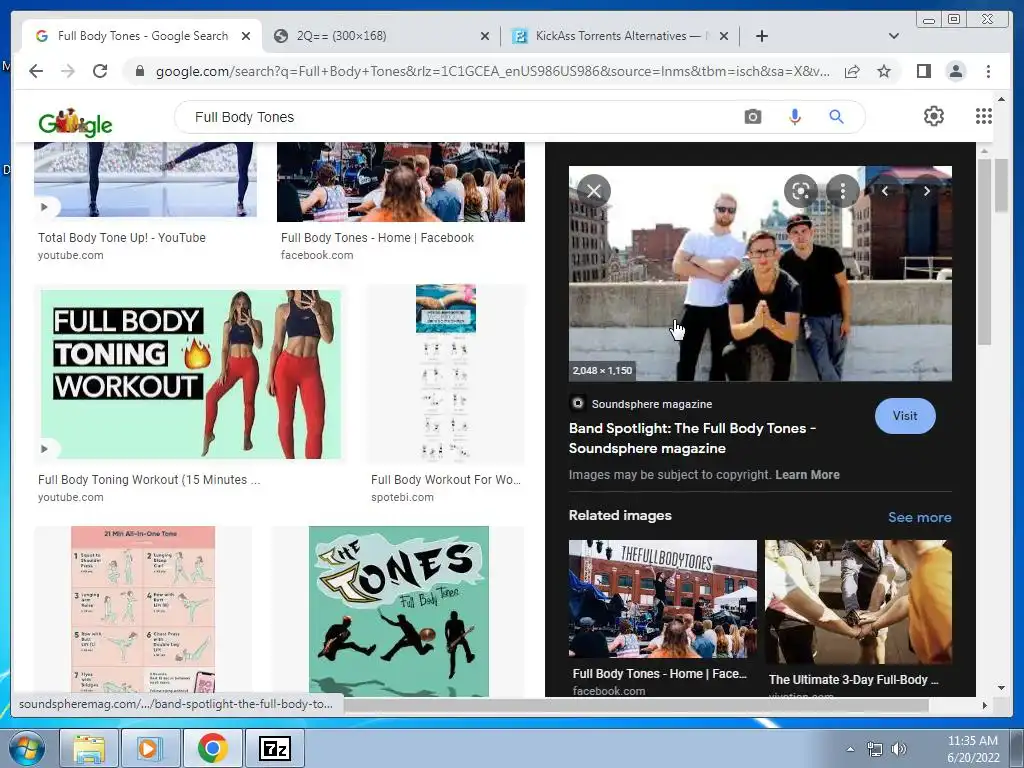Search inside image with Lens icon
Image resolution: width=1024 pixels, height=768 pixels.
[x=801, y=191]
